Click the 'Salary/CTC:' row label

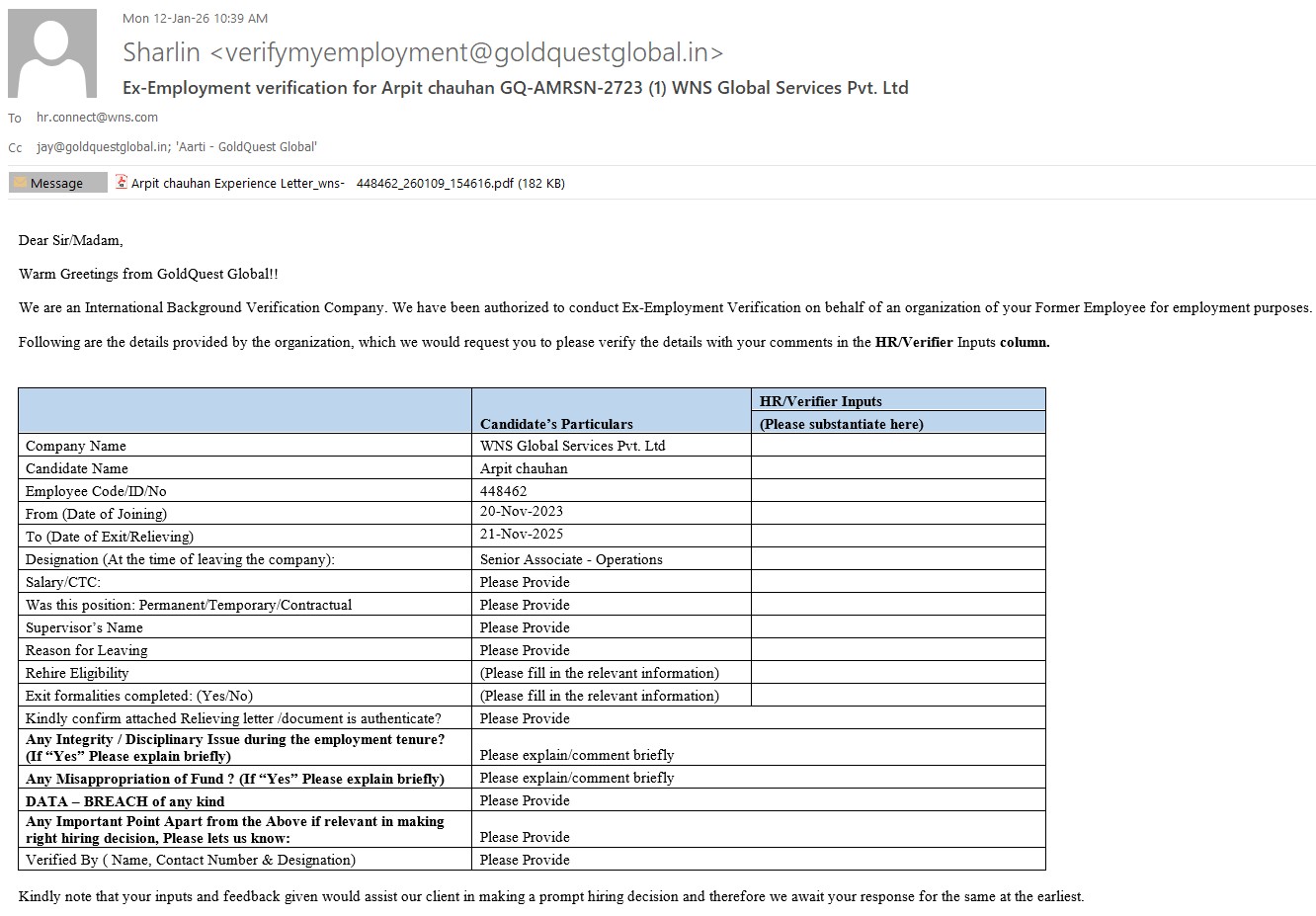(x=63, y=582)
